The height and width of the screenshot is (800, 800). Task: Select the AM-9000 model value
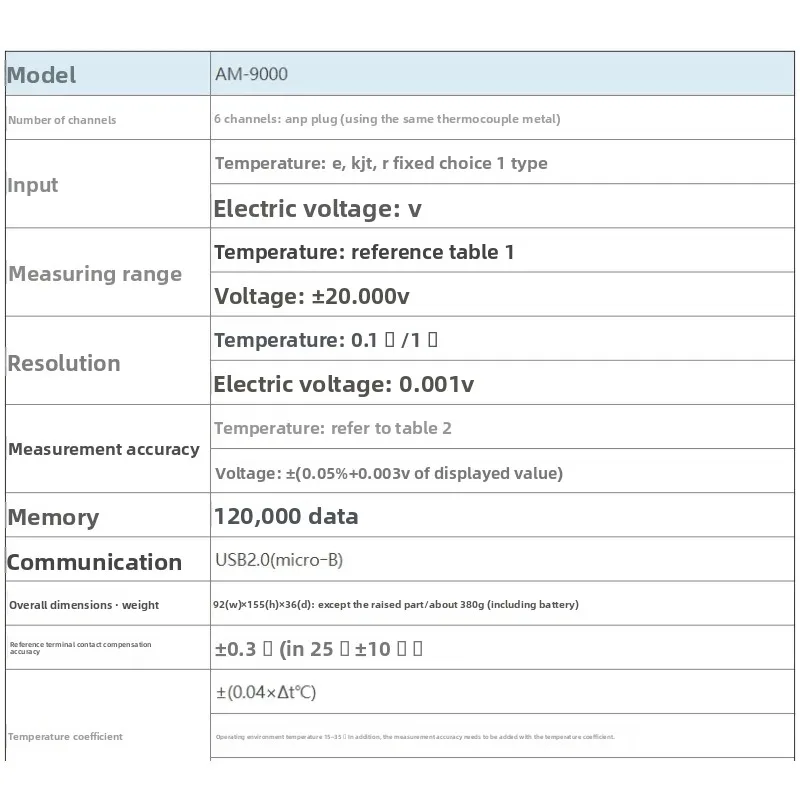252,74
